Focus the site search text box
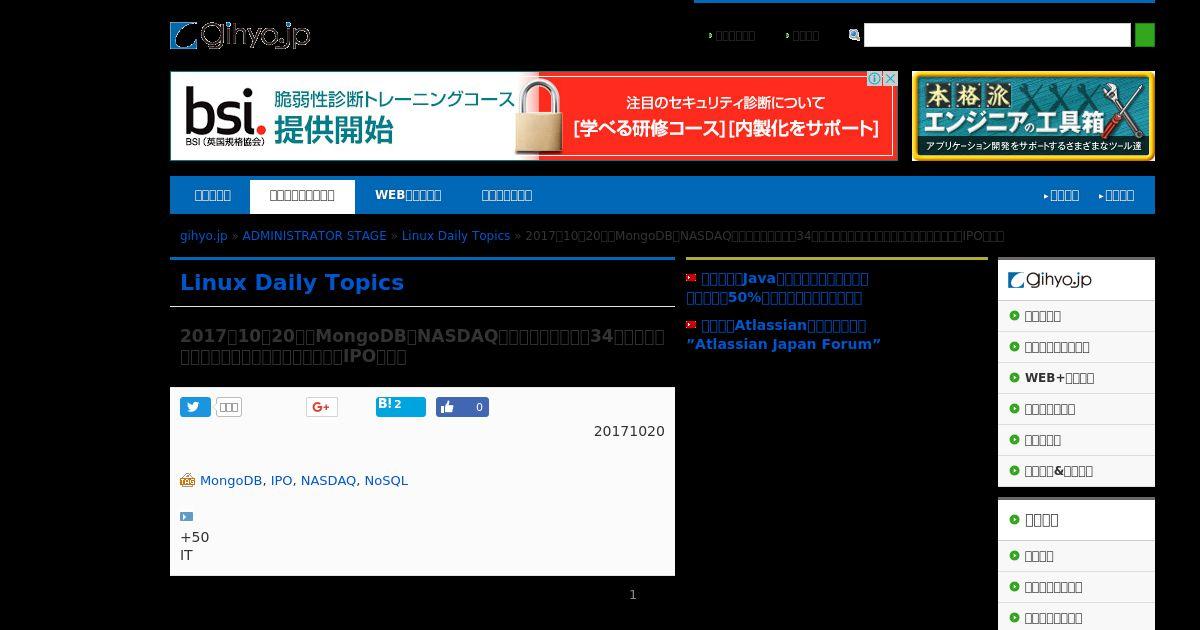This screenshot has height=630, width=1200. coord(997,35)
